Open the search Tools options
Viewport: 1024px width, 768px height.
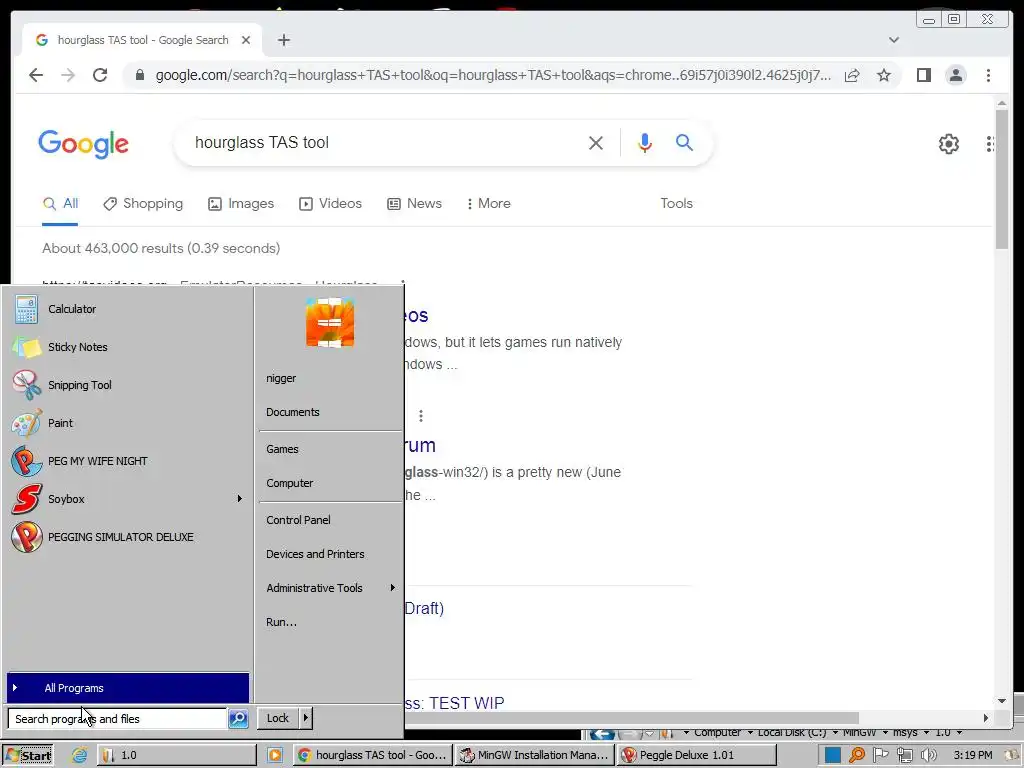tap(676, 203)
